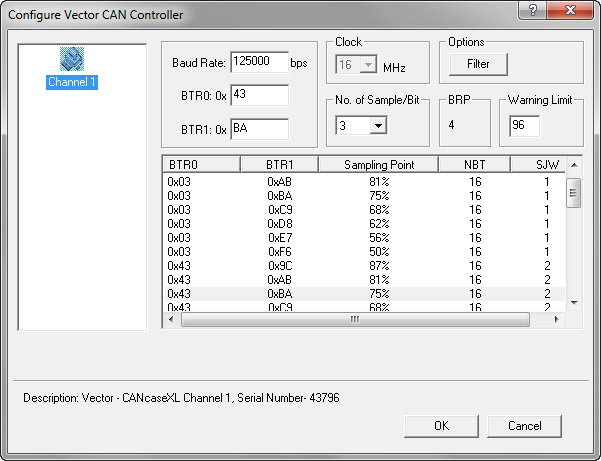Click the BRP value 4
This screenshot has height=461, width=601.
(452, 125)
